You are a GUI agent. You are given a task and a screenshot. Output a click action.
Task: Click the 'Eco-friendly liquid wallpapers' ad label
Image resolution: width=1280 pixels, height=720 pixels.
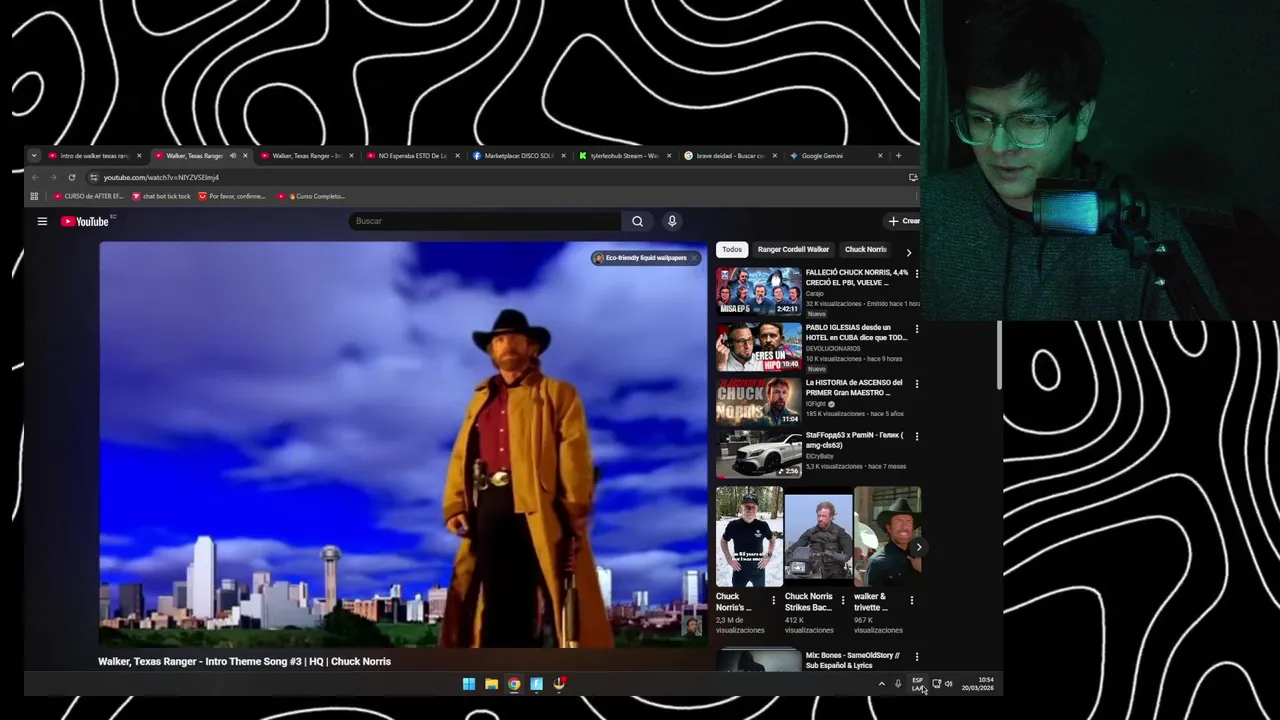click(x=646, y=258)
